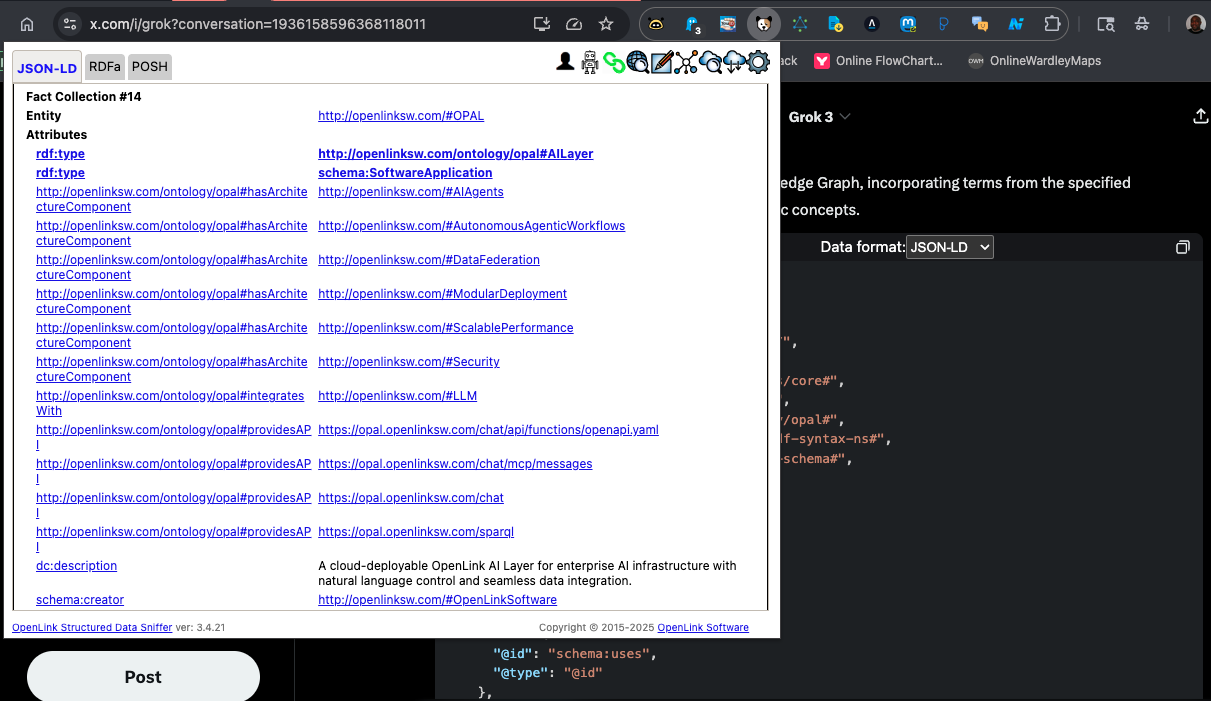Open the opal#integratesWith property link
This screenshot has width=1211, height=701.
[170, 403]
